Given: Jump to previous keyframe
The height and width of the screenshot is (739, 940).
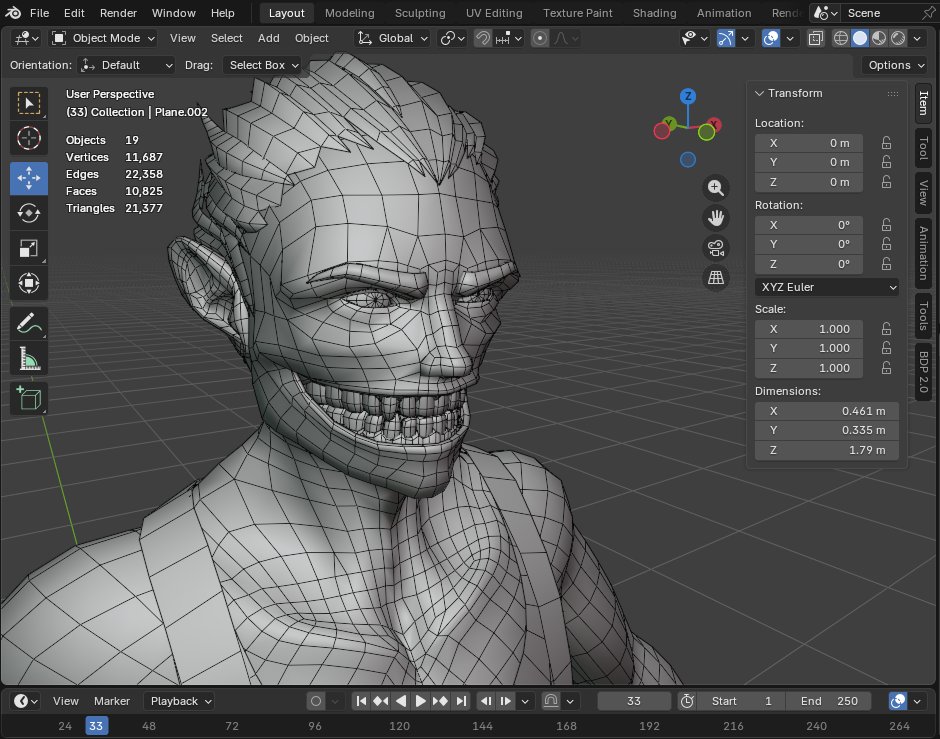Looking at the screenshot, I should tap(381, 701).
